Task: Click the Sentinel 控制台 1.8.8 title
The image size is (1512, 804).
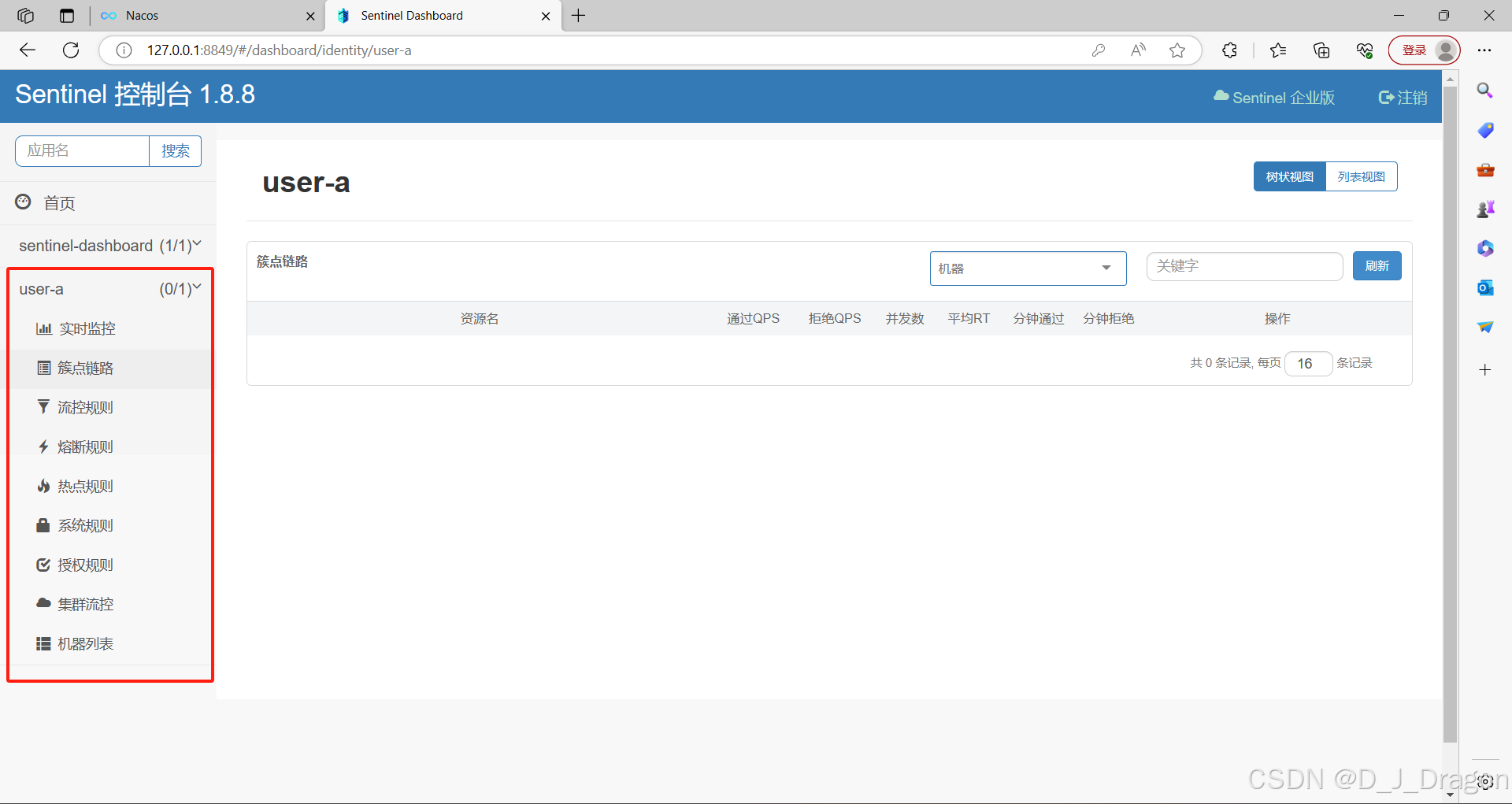Action: click(x=135, y=94)
